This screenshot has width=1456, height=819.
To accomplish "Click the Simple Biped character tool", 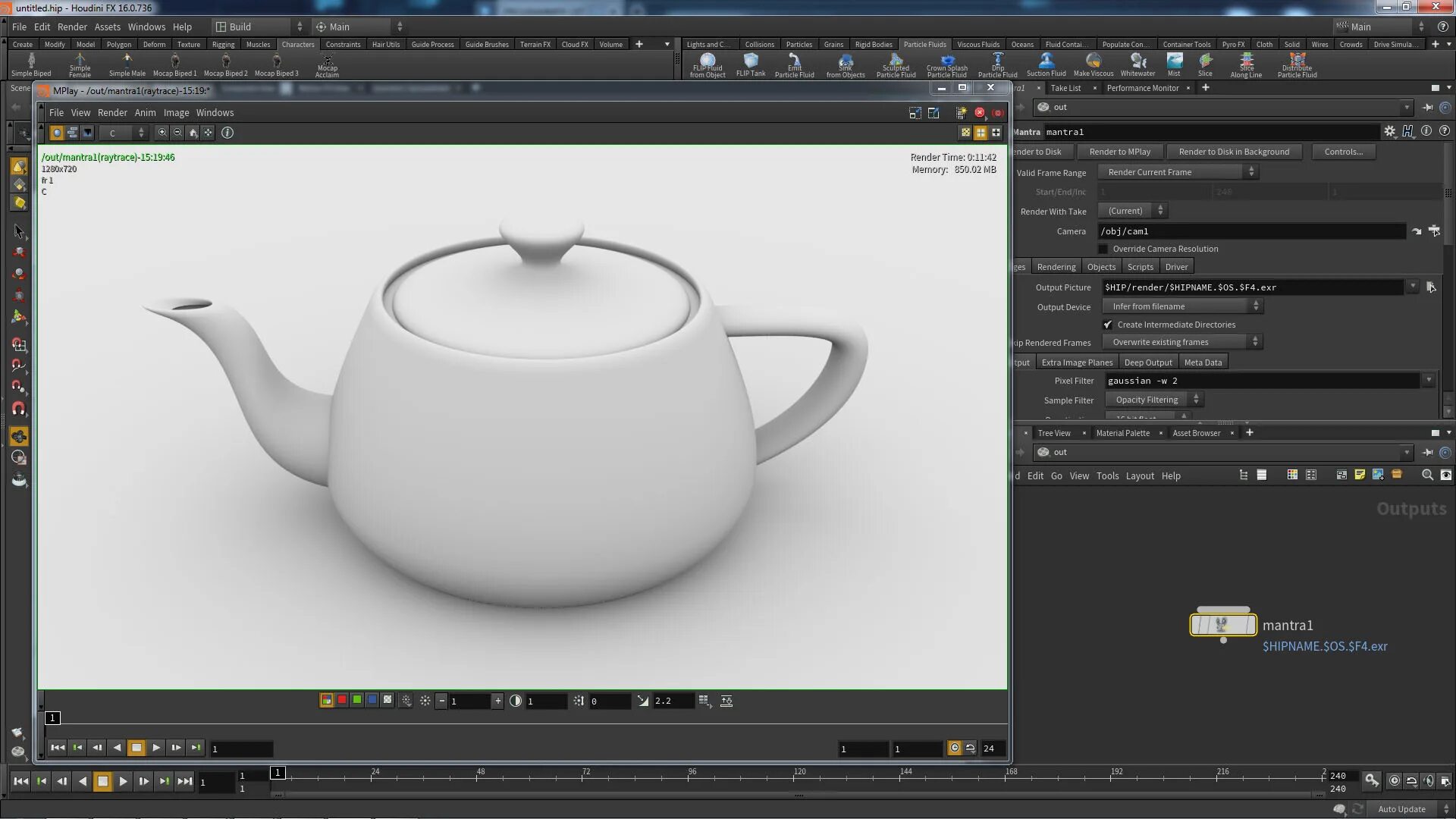I will 31,64.
